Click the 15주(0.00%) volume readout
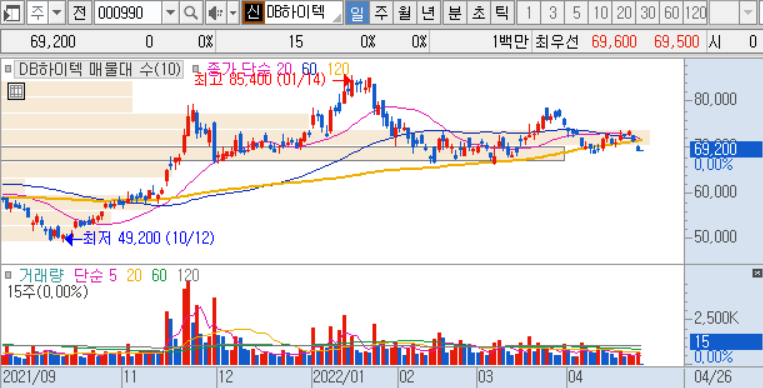 (48, 292)
